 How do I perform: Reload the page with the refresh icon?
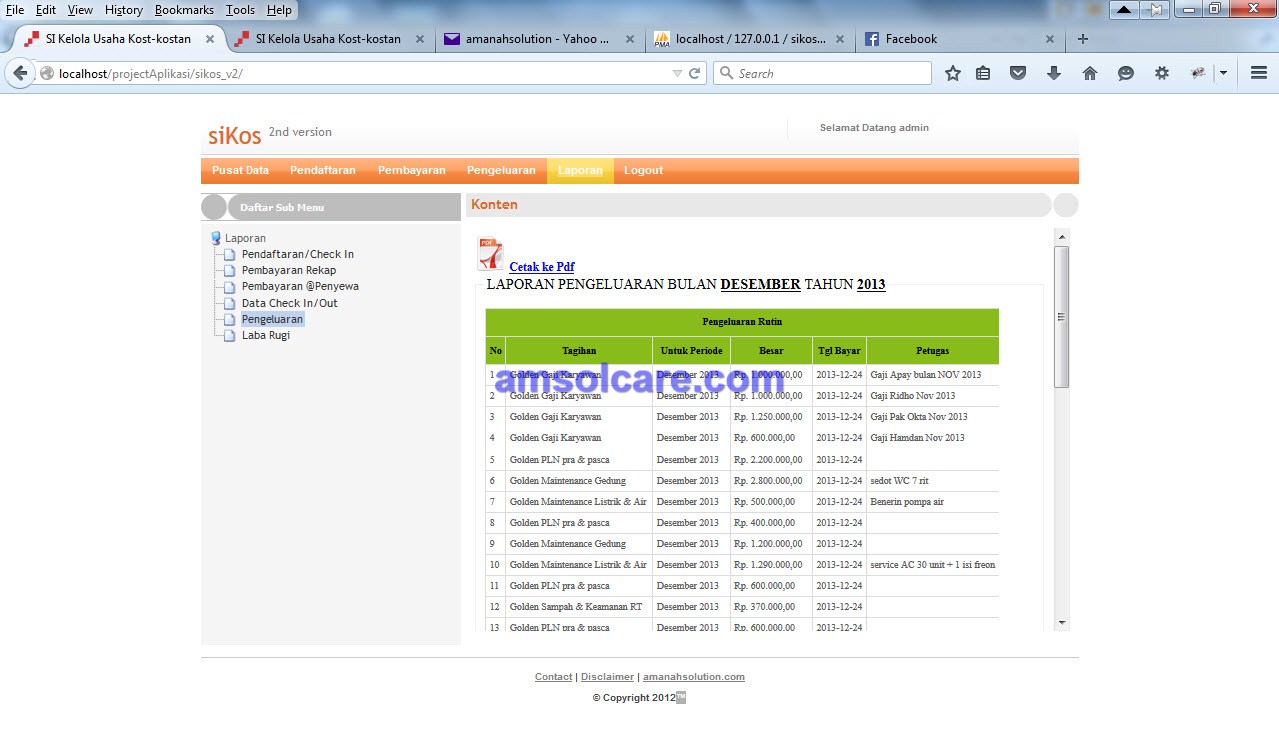(x=695, y=73)
